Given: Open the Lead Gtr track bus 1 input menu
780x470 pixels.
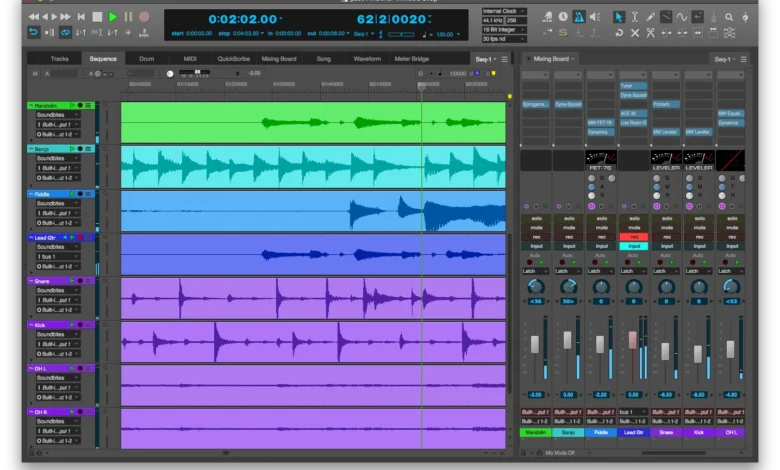Looking at the screenshot, I should [x=58, y=257].
